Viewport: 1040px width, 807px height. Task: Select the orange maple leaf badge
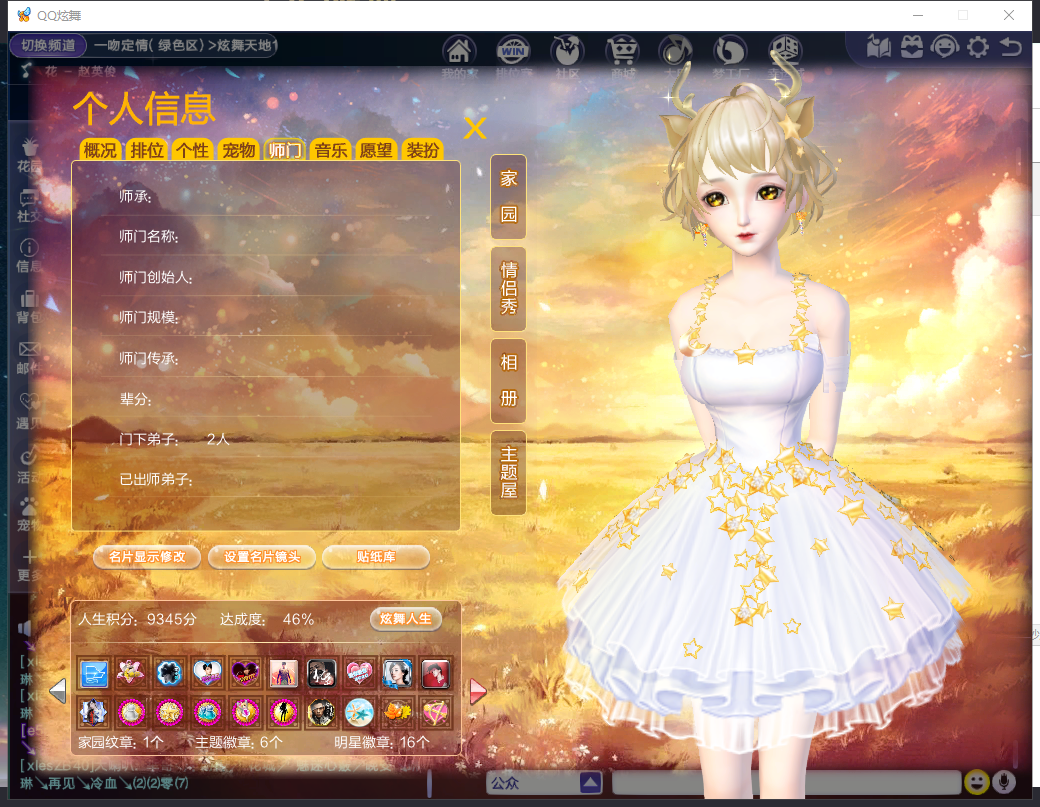[x=397, y=713]
